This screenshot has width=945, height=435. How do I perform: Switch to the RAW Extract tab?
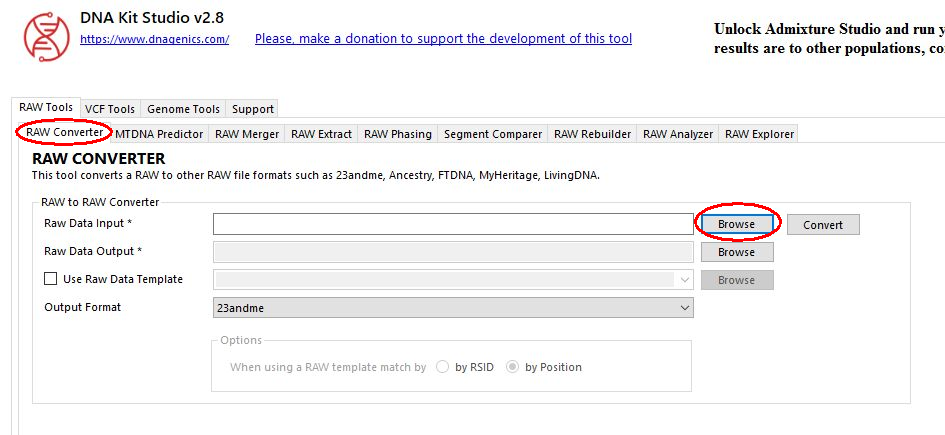(x=321, y=134)
